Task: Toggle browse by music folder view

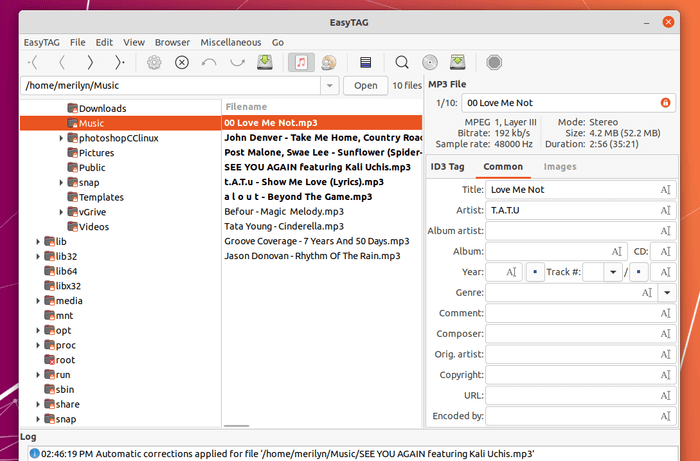Action: [301, 62]
